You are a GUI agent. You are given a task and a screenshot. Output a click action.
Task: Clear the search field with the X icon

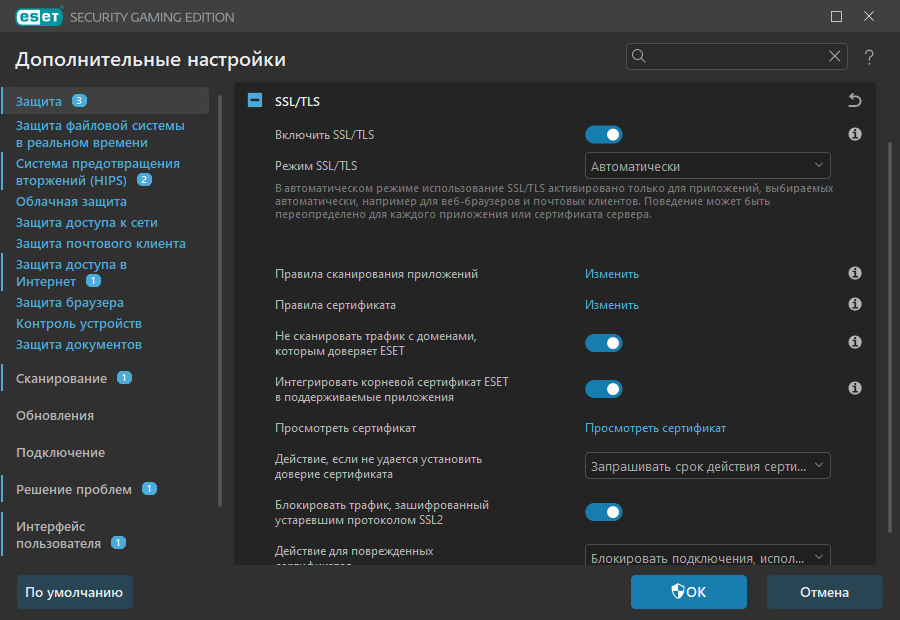[x=835, y=56]
